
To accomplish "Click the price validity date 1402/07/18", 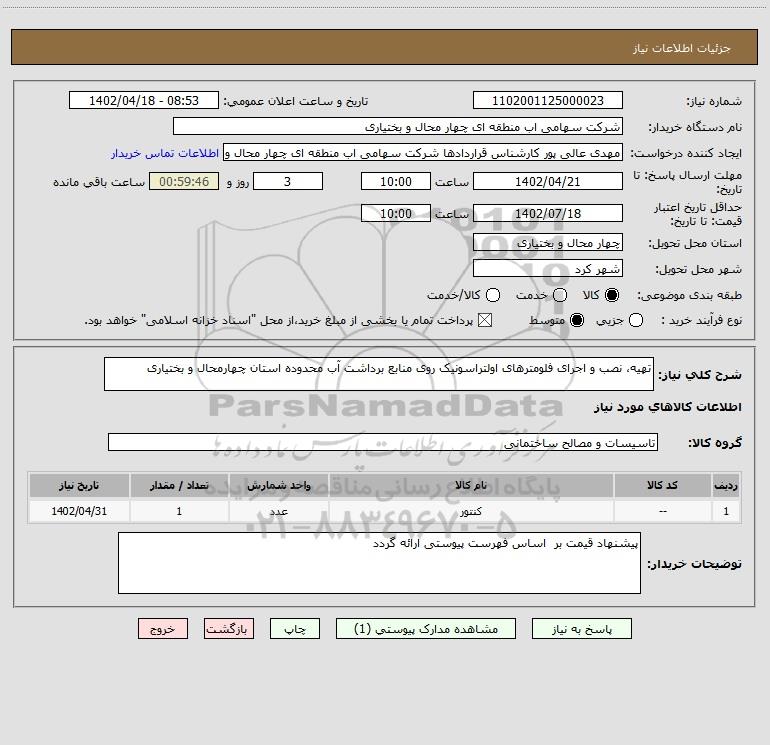I will 548,213.
